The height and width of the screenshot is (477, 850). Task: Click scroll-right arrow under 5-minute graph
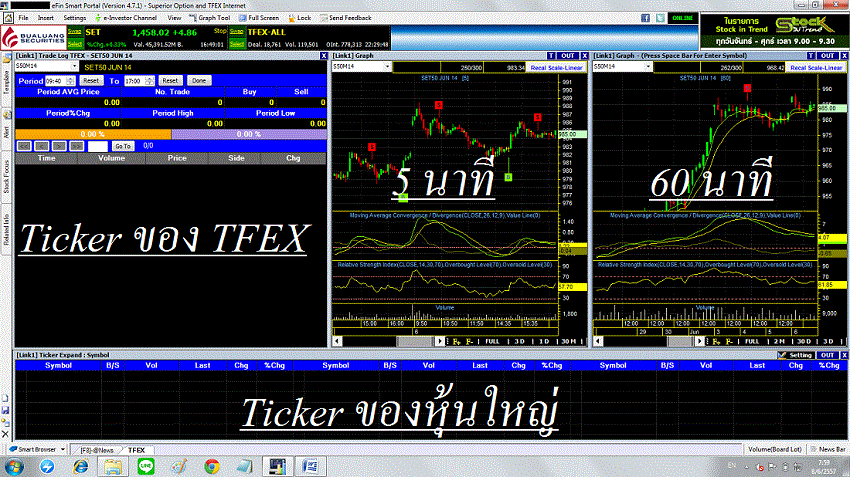[x=440, y=341]
